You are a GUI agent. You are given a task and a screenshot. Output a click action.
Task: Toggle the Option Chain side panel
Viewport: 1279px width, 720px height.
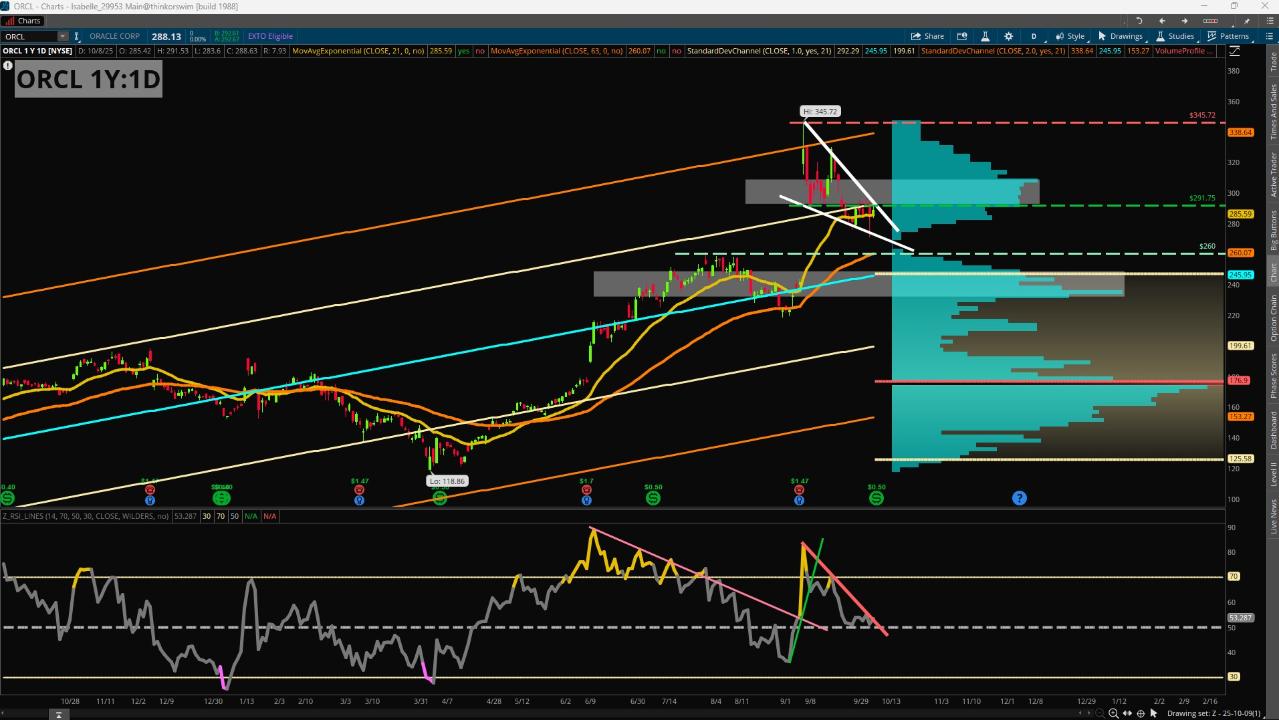pos(1272,318)
